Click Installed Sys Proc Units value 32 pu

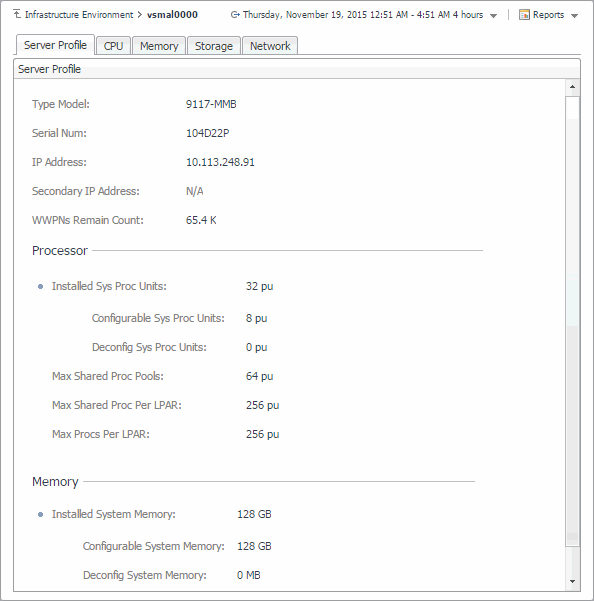tap(259, 286)
